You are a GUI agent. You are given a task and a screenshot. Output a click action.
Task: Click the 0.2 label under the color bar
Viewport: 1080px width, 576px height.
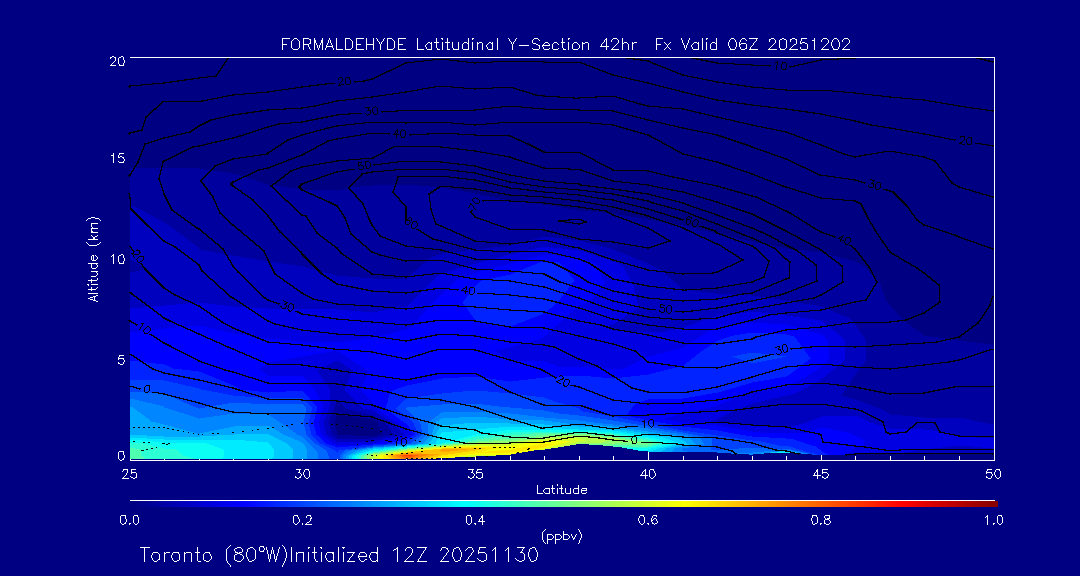click(302, 520)
